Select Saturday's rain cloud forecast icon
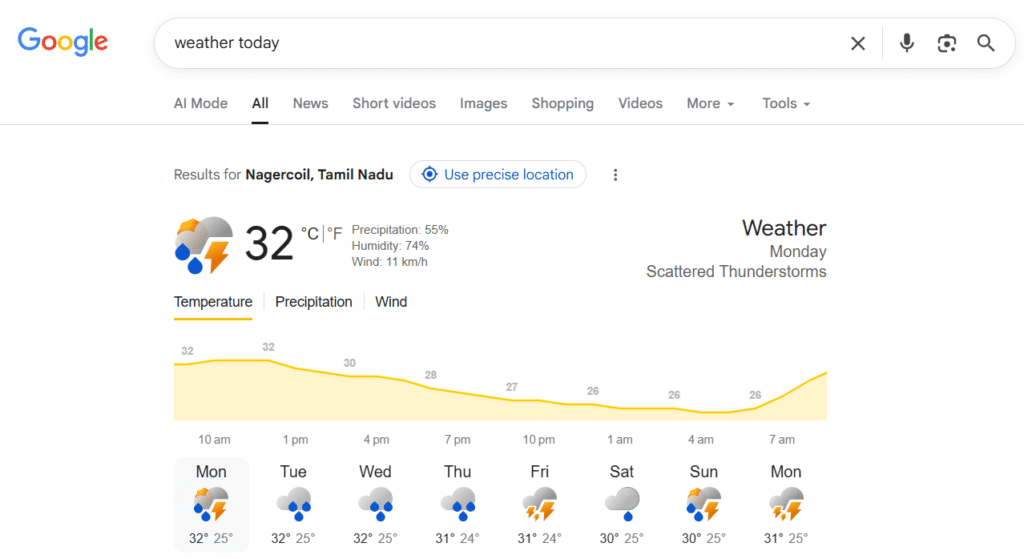The image size is (1024, 559). (622, 503)
